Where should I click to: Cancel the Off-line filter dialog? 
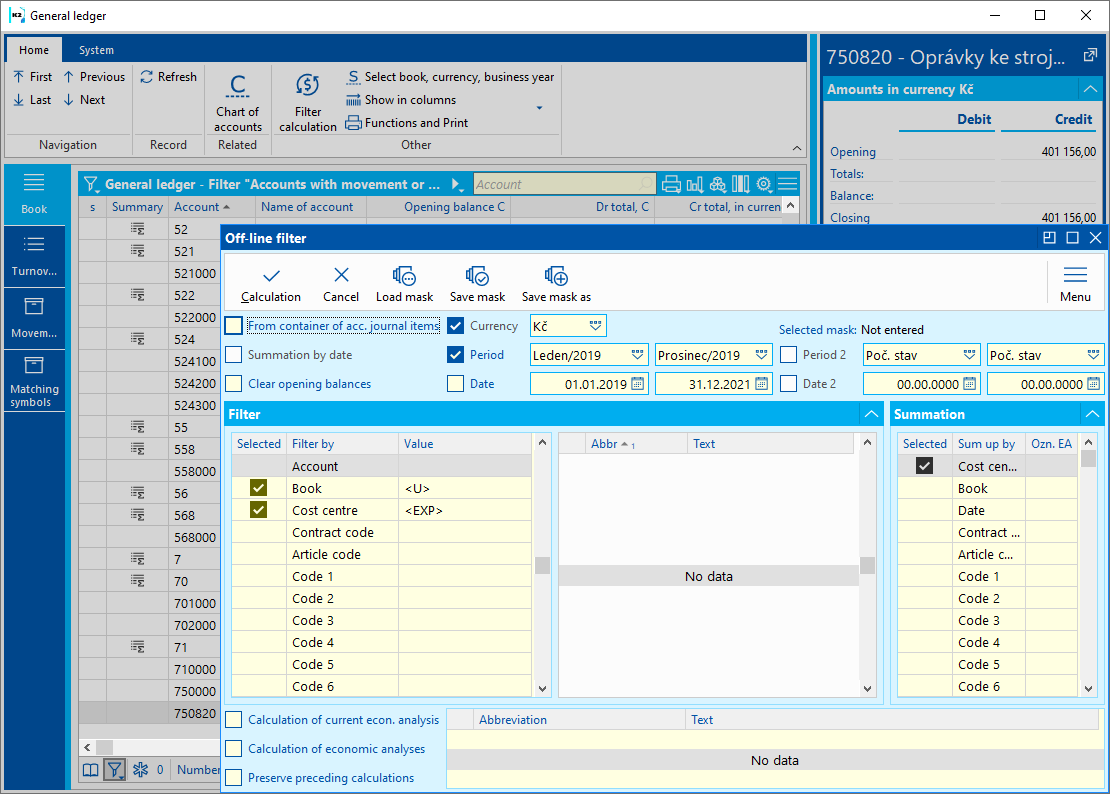coord(341,285)
